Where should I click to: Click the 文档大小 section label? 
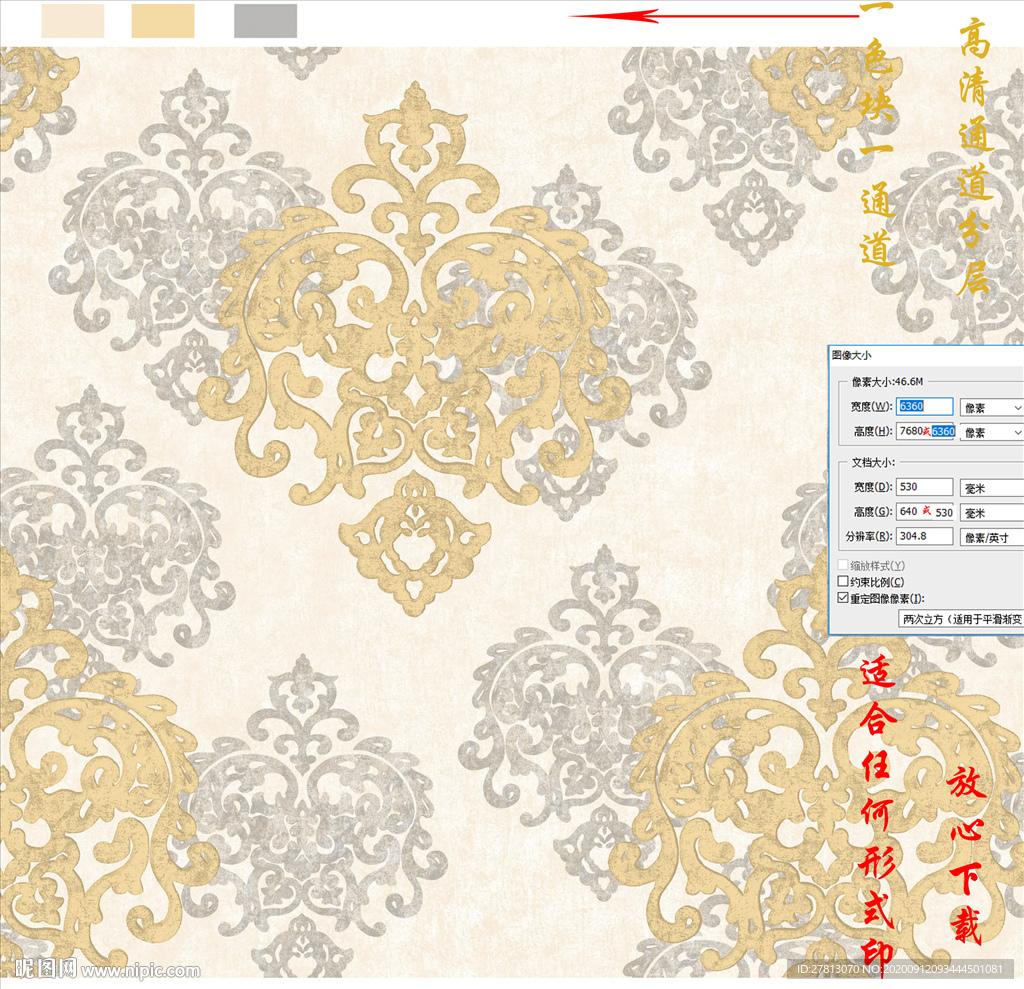click(873, 462)
